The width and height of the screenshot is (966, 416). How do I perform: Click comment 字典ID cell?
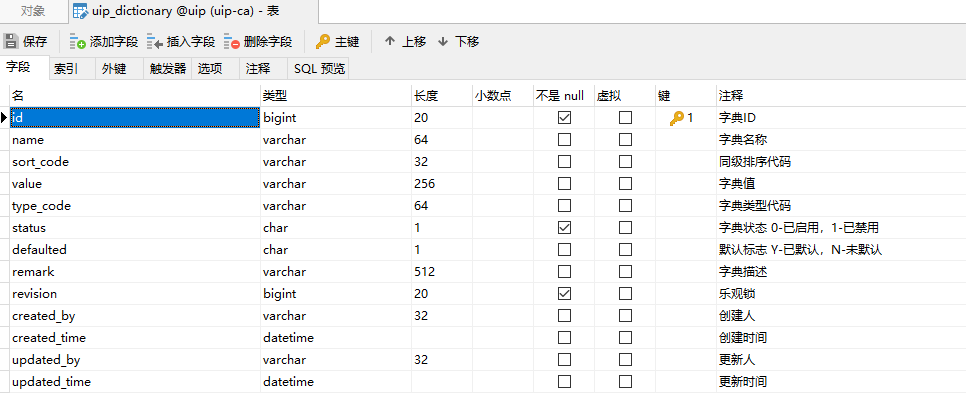(737, 118)
